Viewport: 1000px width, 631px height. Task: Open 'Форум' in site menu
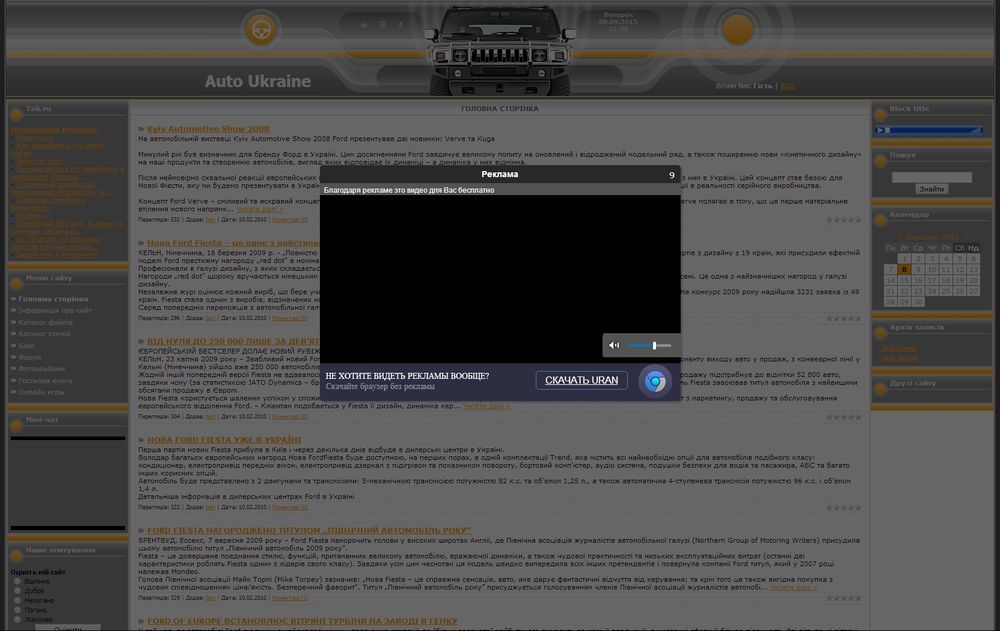pos(30,357)
